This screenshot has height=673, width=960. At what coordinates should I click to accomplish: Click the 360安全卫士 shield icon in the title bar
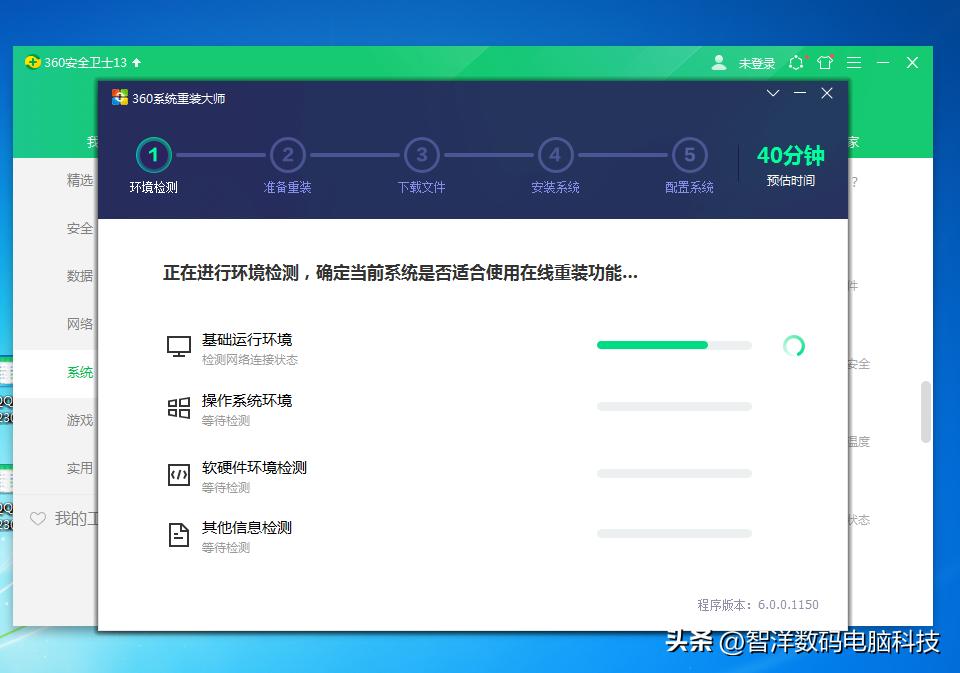coord(31,62)
